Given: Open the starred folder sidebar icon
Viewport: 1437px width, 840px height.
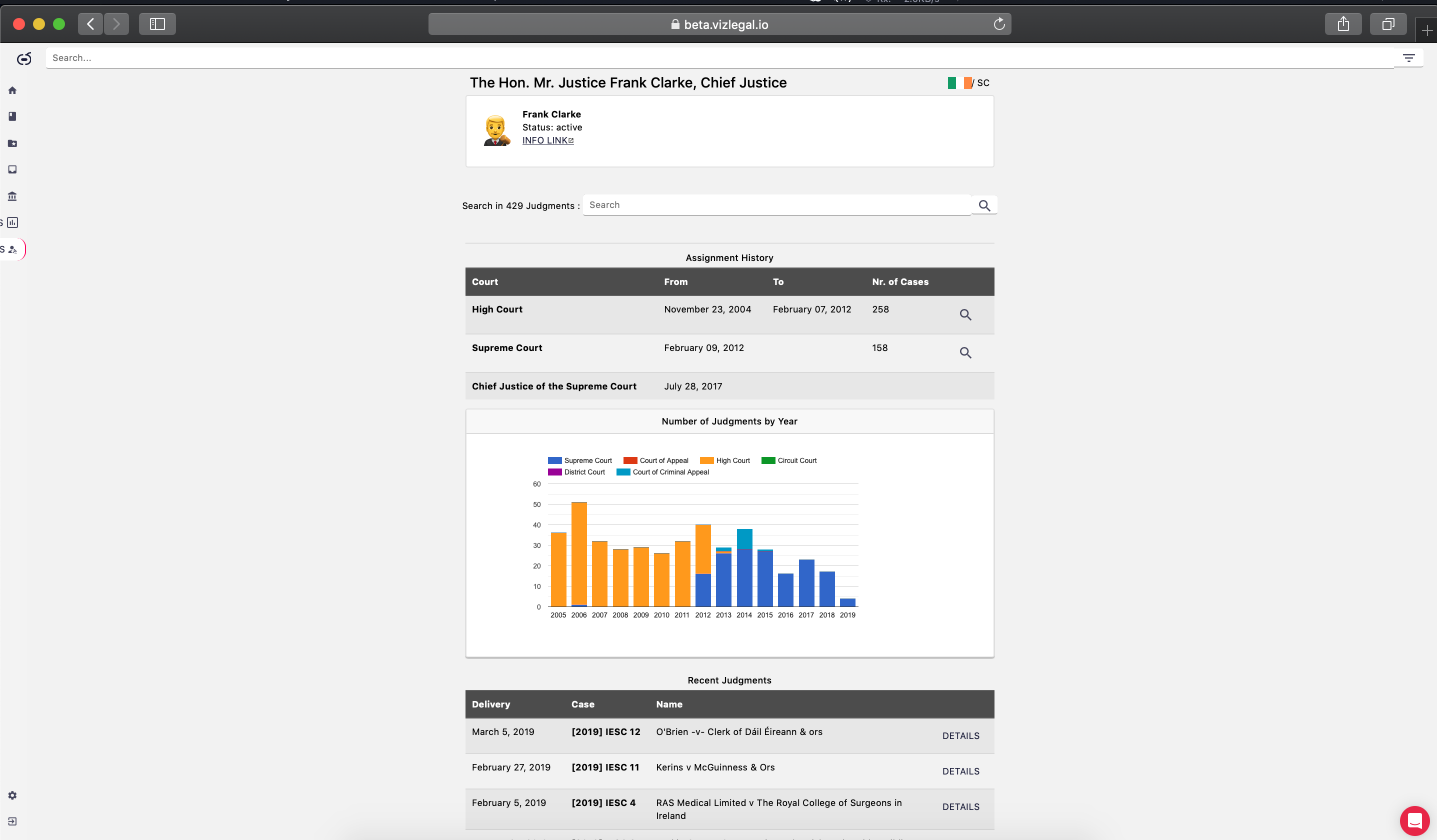Looking at the screenshot, I should 12,143.
